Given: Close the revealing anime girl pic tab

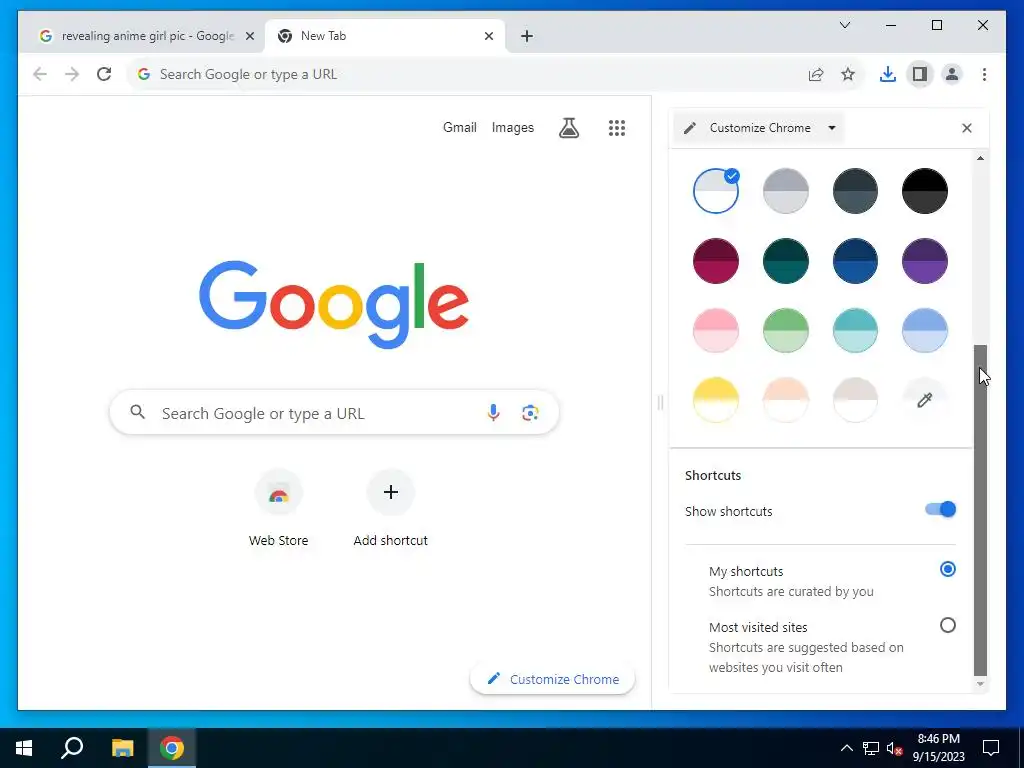Looking at the screenshot, I should coord(249,36).
